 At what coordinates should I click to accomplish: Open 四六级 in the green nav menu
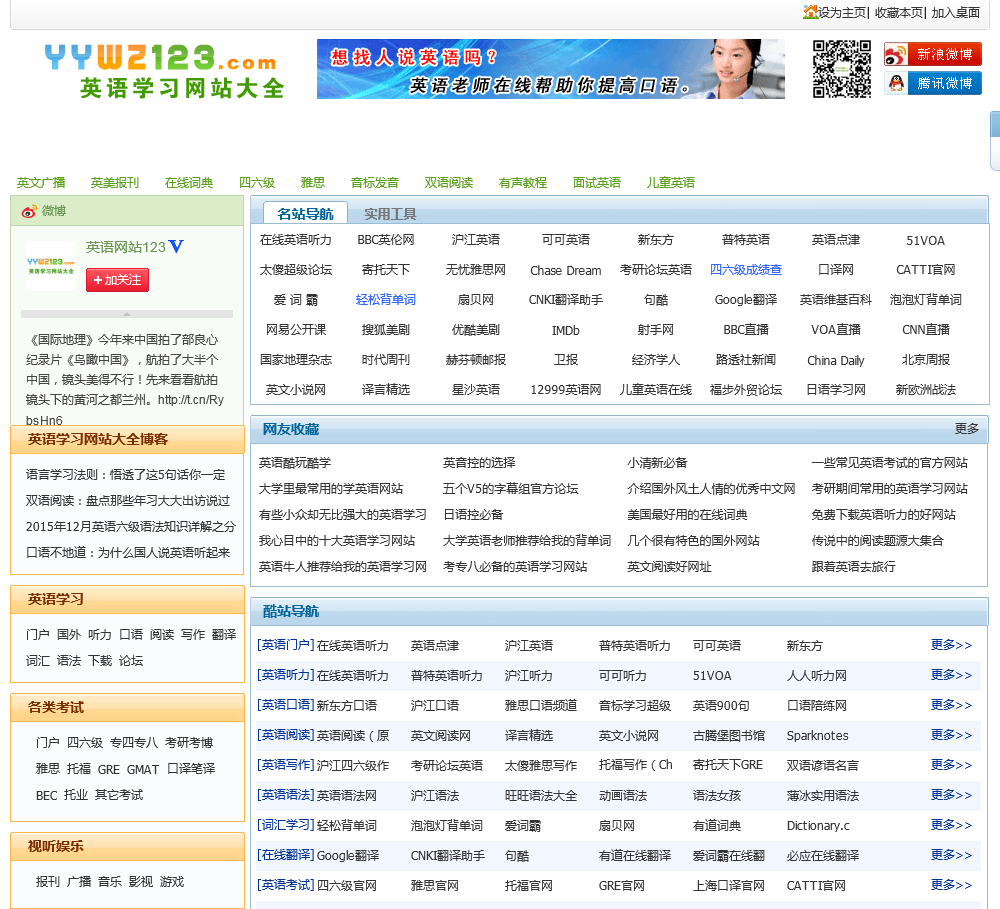[x=257, y=182]
